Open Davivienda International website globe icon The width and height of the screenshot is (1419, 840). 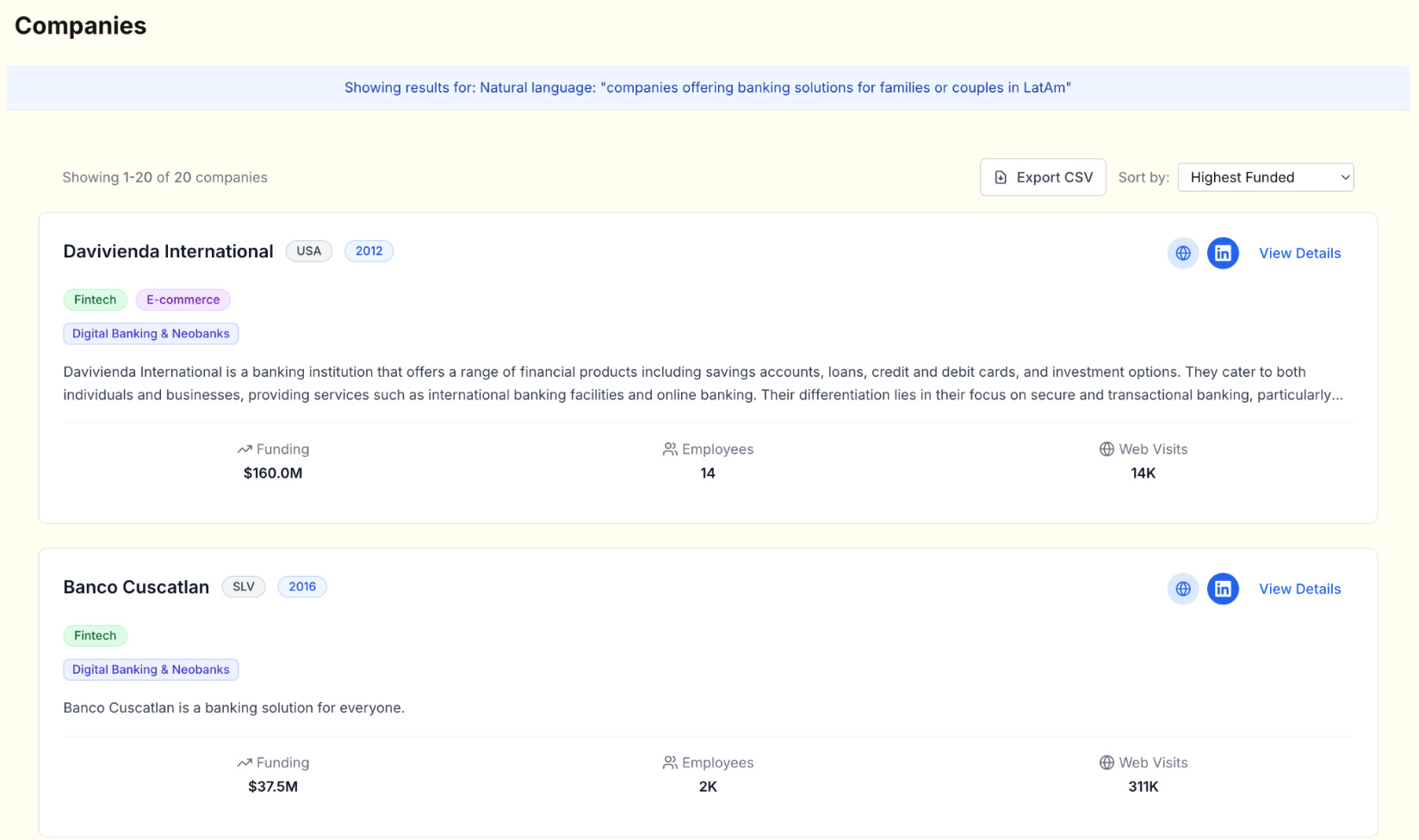[1183, 253]
